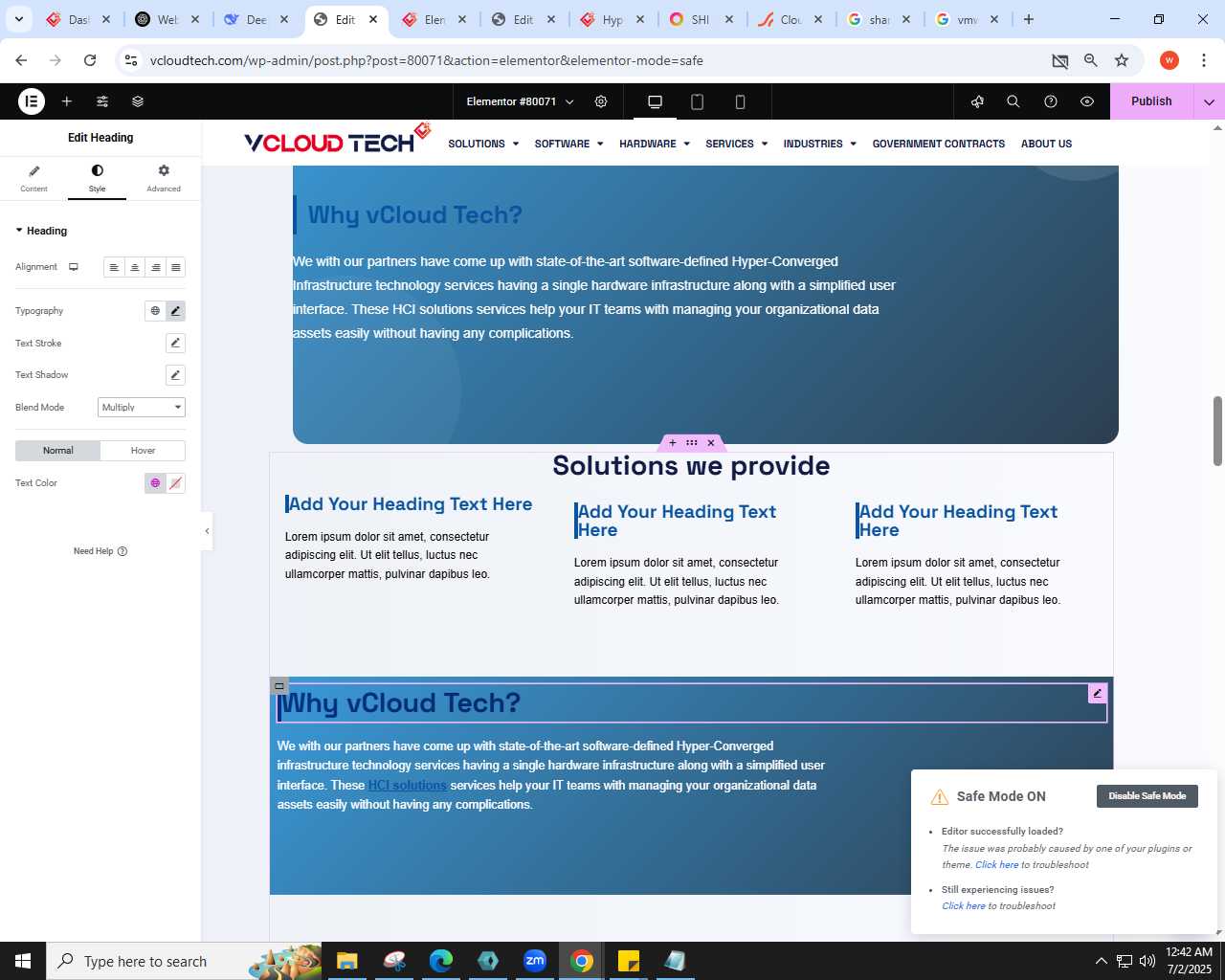
Task: Collapse the Heading section
Action: click(41, 231)
